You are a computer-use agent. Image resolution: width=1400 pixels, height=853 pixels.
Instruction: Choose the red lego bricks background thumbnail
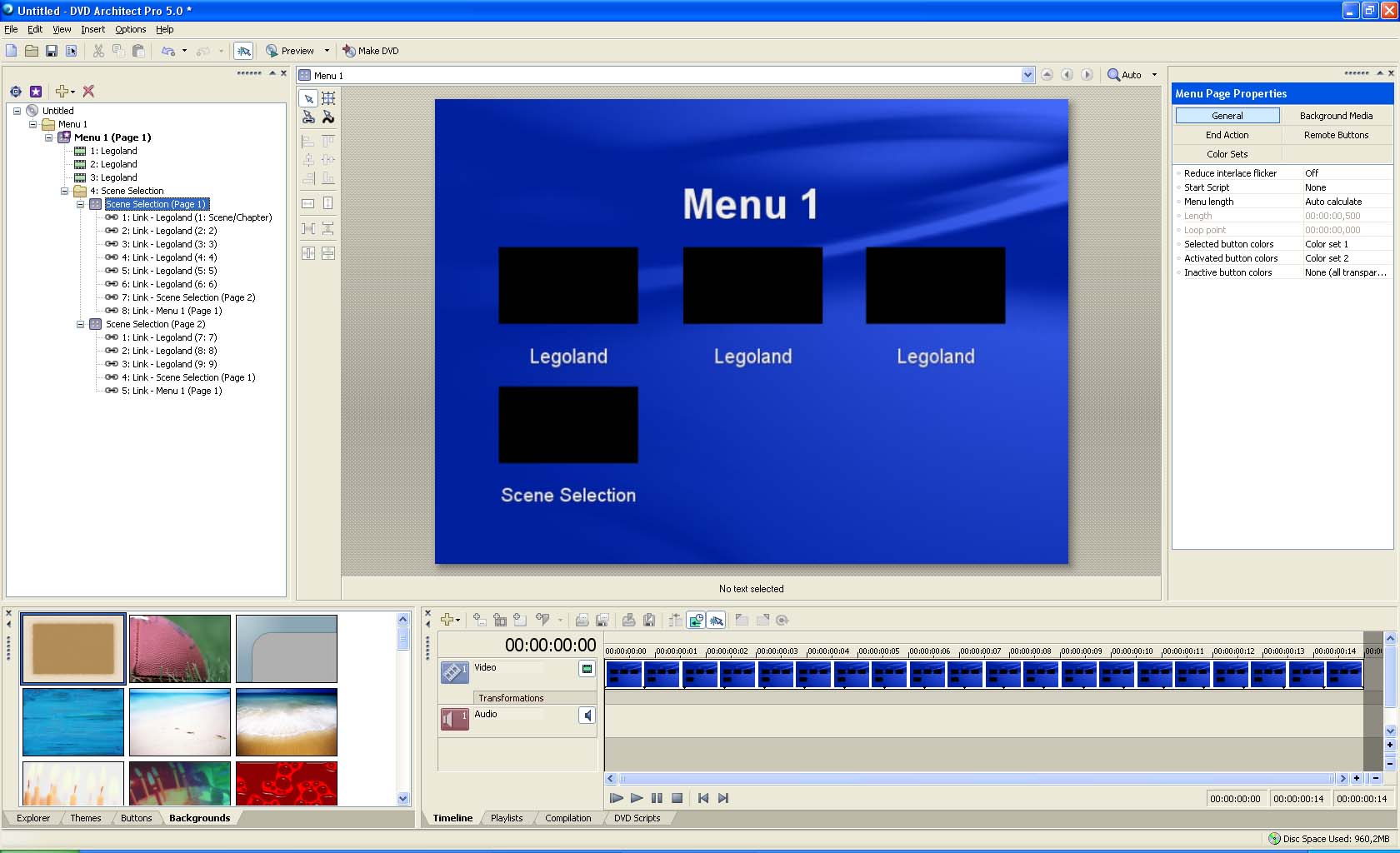point(287,783)
